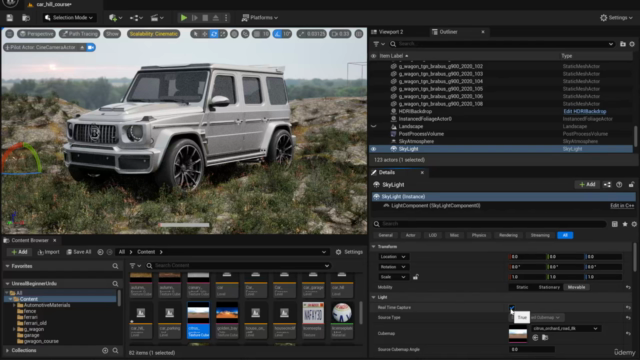This screenshot has height=360, width=640.
Task: Open play options three-dot menu
Action: point(226,18)
